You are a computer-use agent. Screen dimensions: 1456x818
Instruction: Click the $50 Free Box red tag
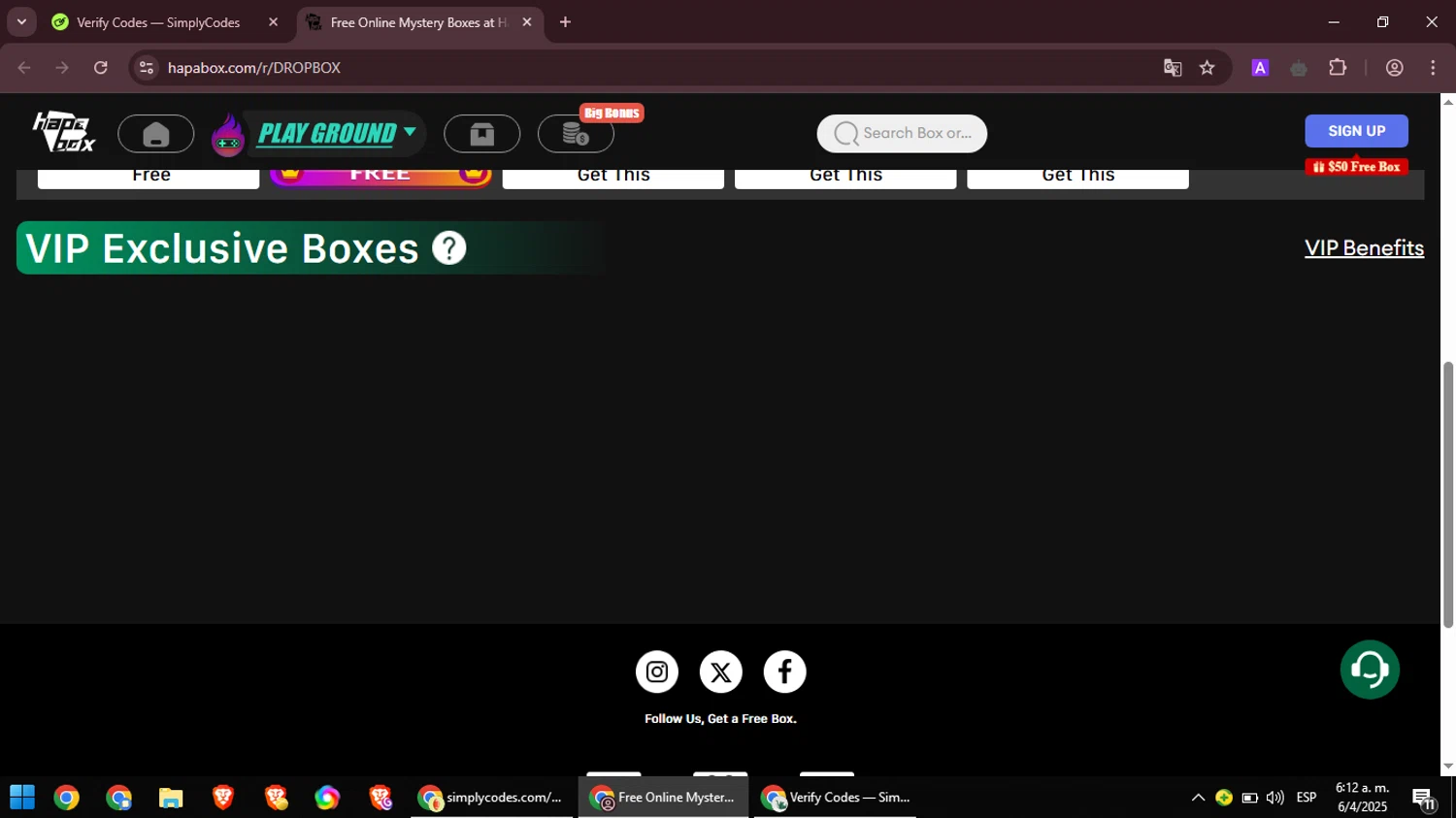click(1356, 167)
